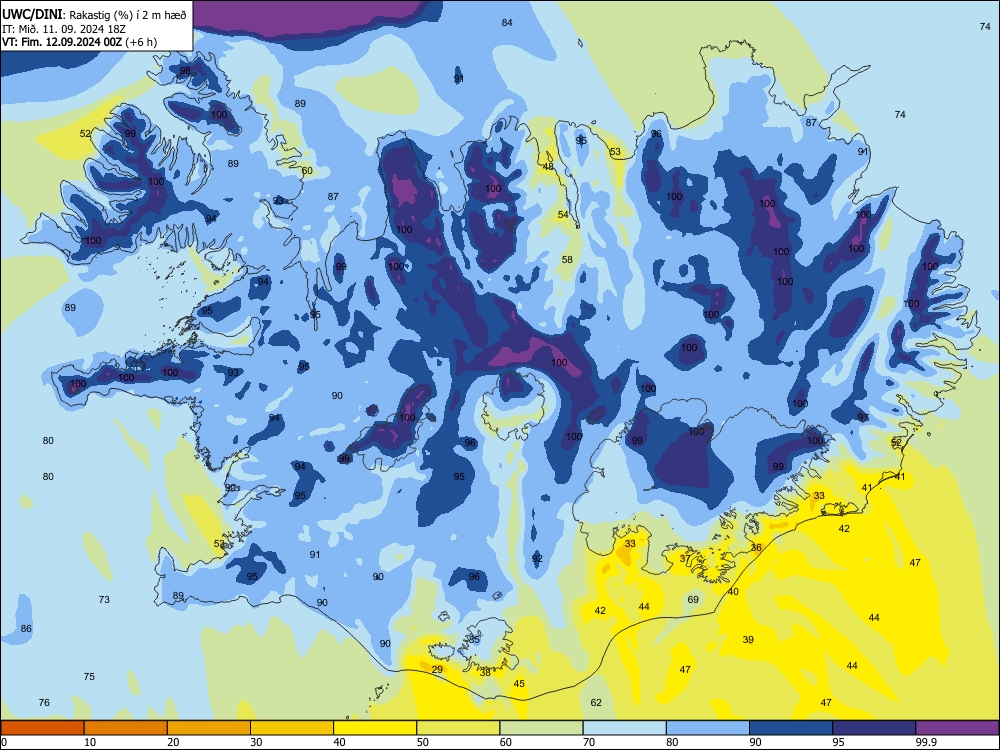This screenshot has height=750, width=1000.
Task: Click the map value '98' in the northwest
Action: (185, 71)
